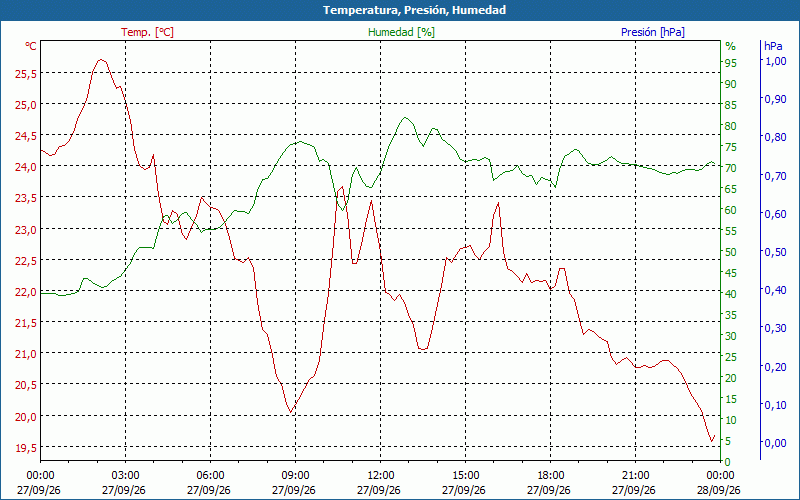The image size is (800, 500).
Task: Click the 0,90 pressure axis value
Action: point(776,99)
